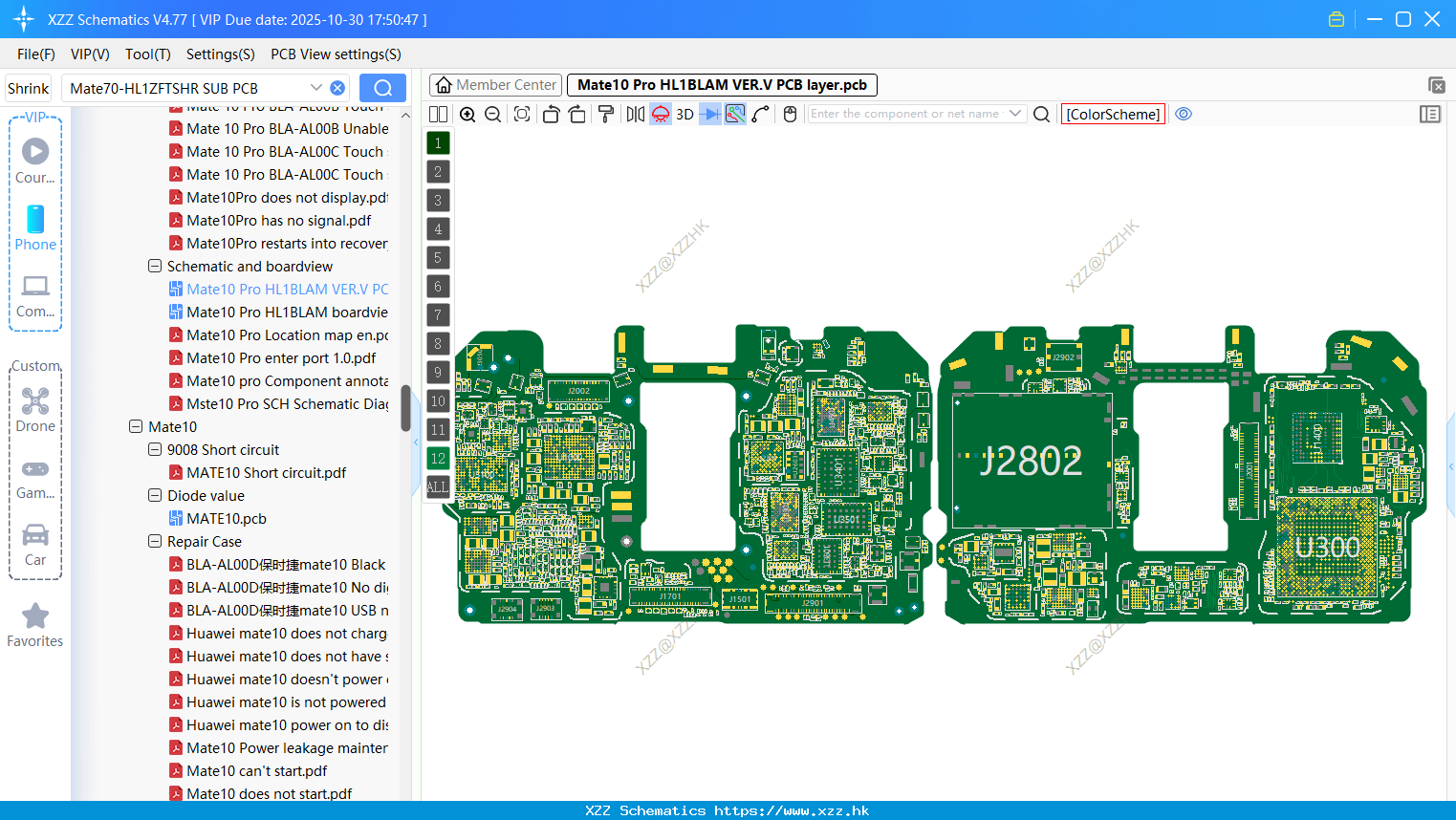Click the Shrink button

click(29, 88)
